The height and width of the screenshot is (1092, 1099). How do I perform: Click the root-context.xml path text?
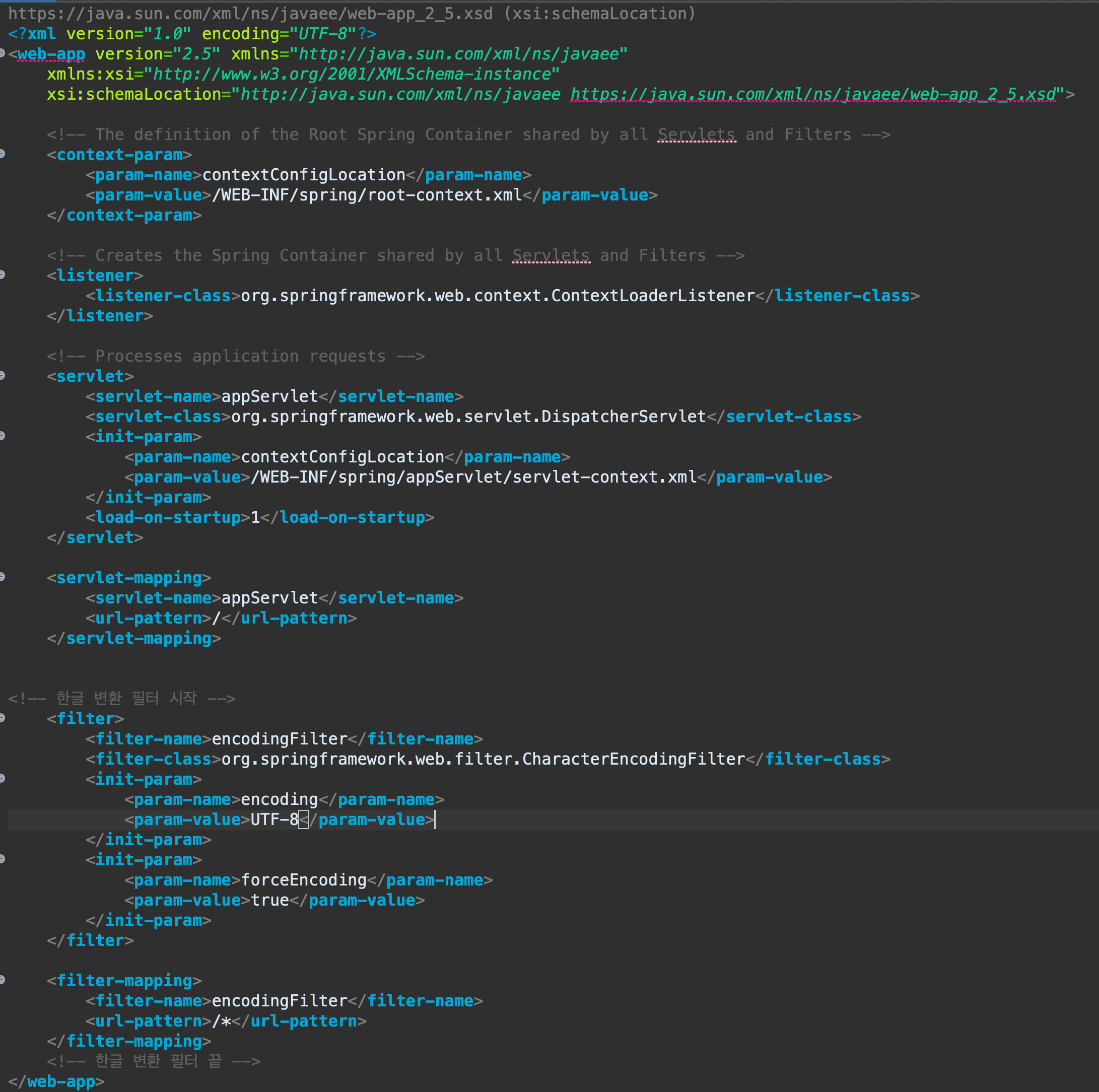coord(444,195)
